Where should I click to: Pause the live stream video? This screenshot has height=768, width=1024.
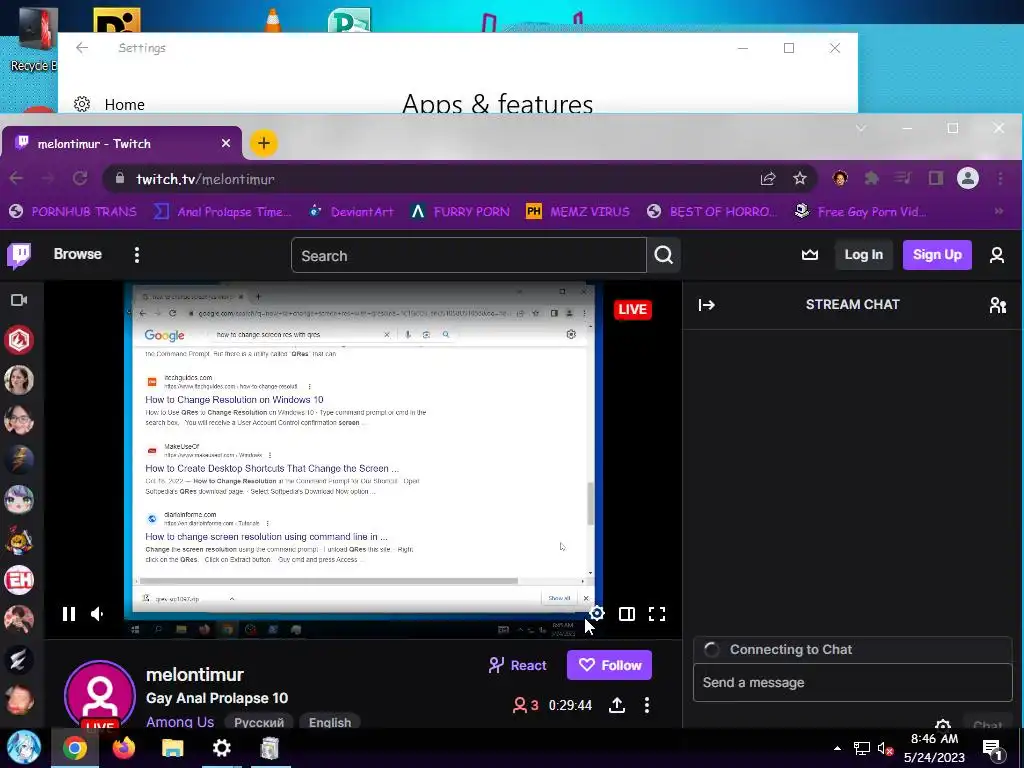(69, 614)
